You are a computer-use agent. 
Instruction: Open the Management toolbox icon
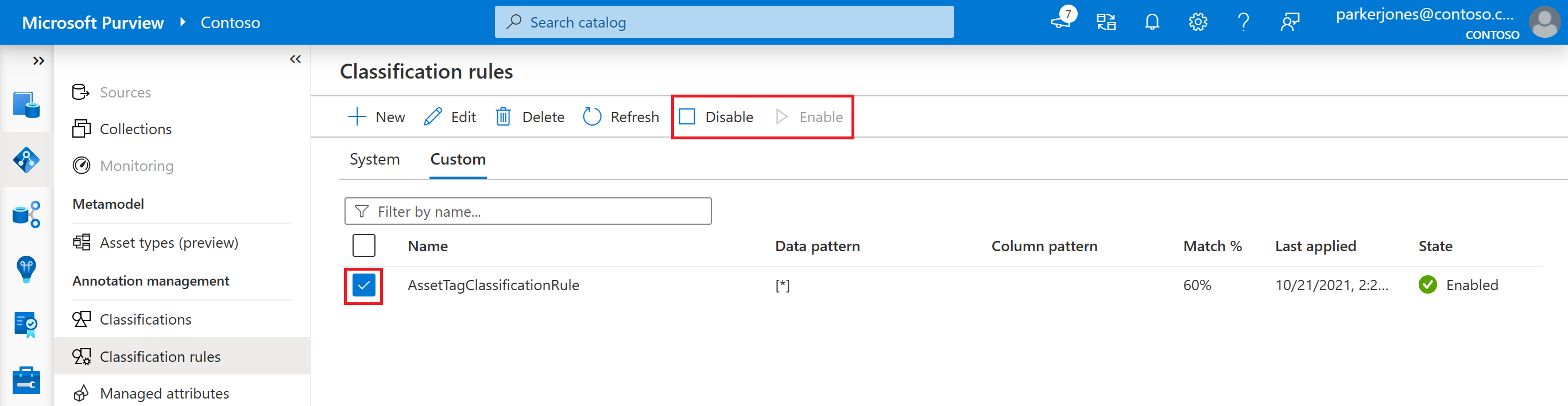(26, 380)
